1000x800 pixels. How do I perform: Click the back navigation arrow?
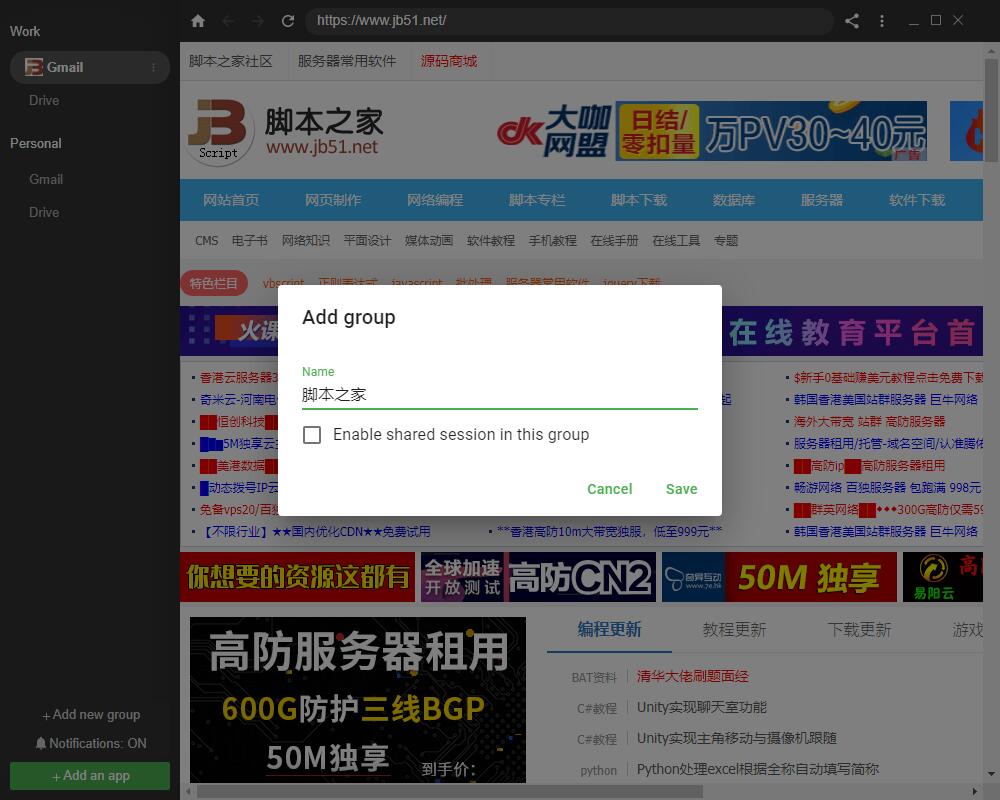[229, 20]
